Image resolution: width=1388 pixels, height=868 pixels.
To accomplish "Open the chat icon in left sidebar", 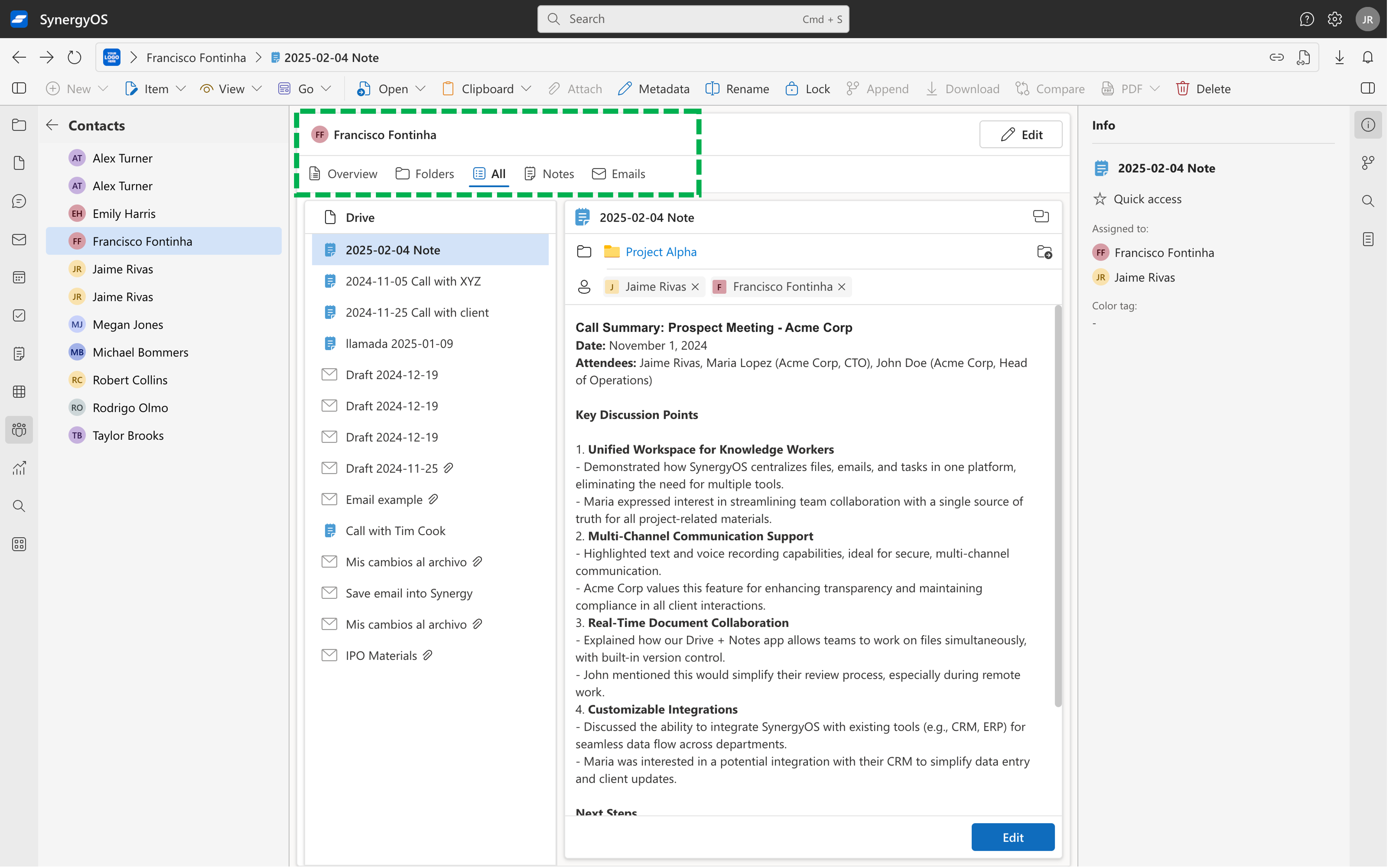I will (19, 201).
